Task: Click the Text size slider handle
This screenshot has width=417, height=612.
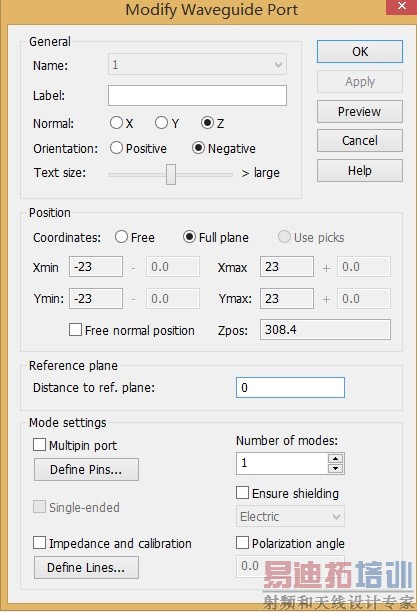Action: click(x=171, y=174)
